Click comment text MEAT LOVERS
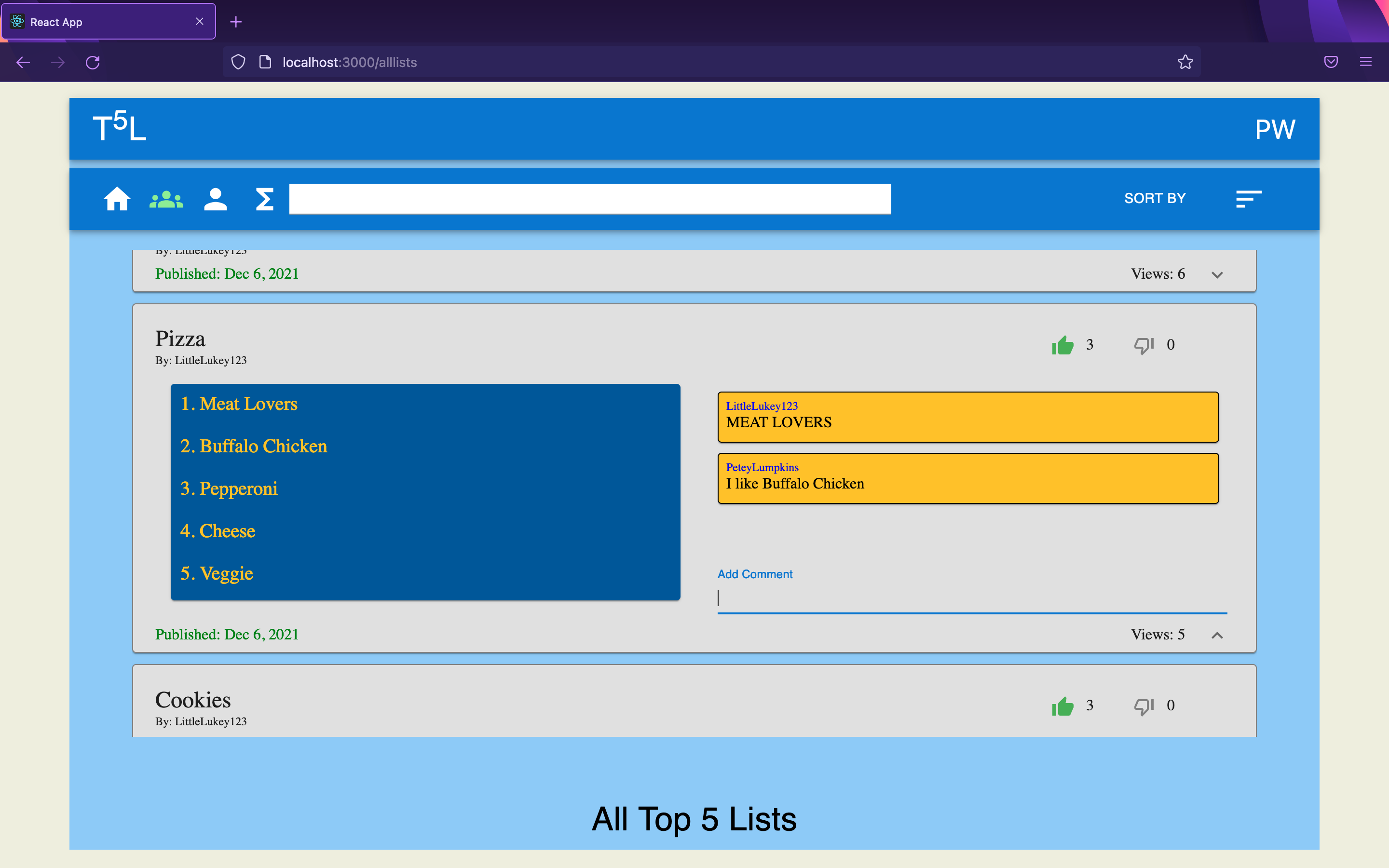Screen dimensions: 1389x868 coord(778,422)
